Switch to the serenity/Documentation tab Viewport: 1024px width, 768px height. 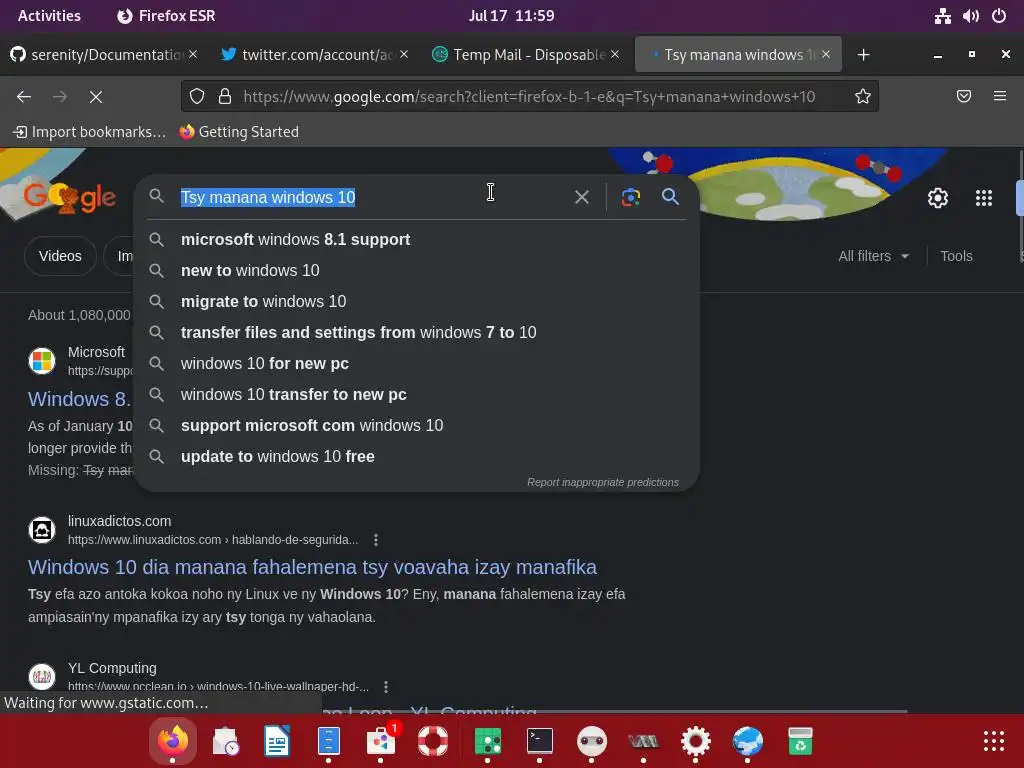pyautogui.click(x=104, y=55)
